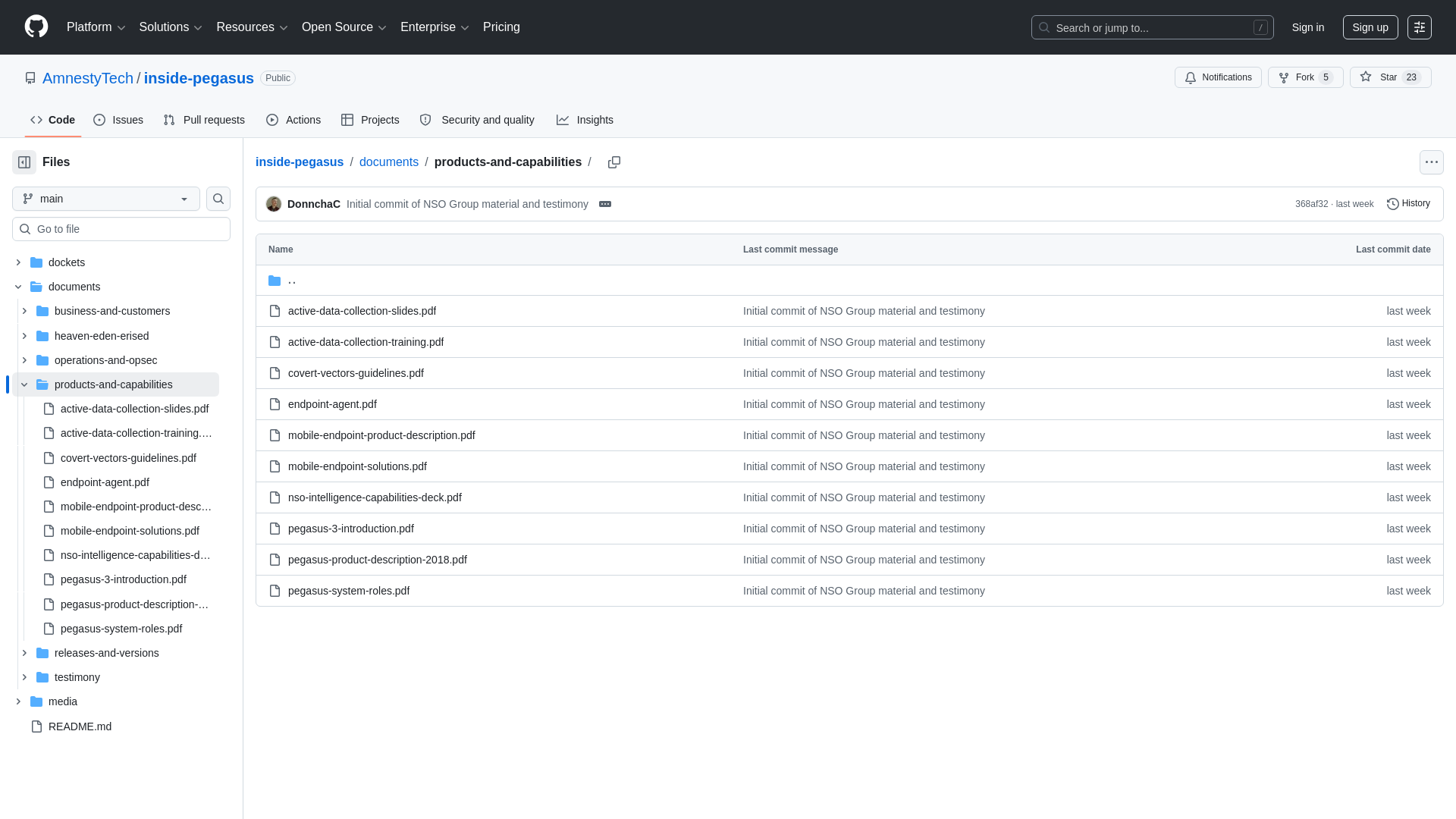
Task: Click commit message on mobile-endpoint-solutions.pdf row
Action: [864, 466]
